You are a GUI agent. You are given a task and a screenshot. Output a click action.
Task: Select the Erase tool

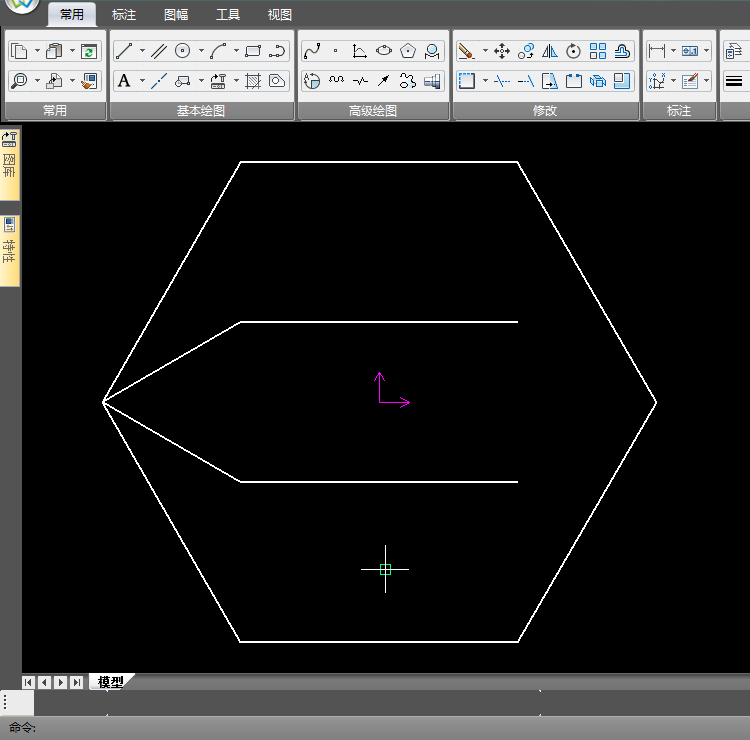pyautogui.click(x=466, y=51)
